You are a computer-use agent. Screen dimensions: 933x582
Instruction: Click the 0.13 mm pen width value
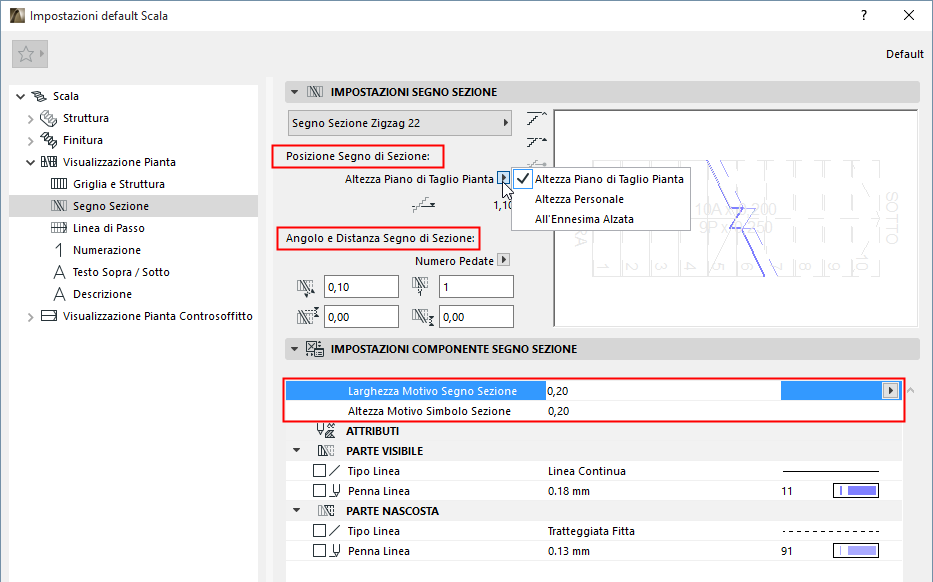click(569, 552)
